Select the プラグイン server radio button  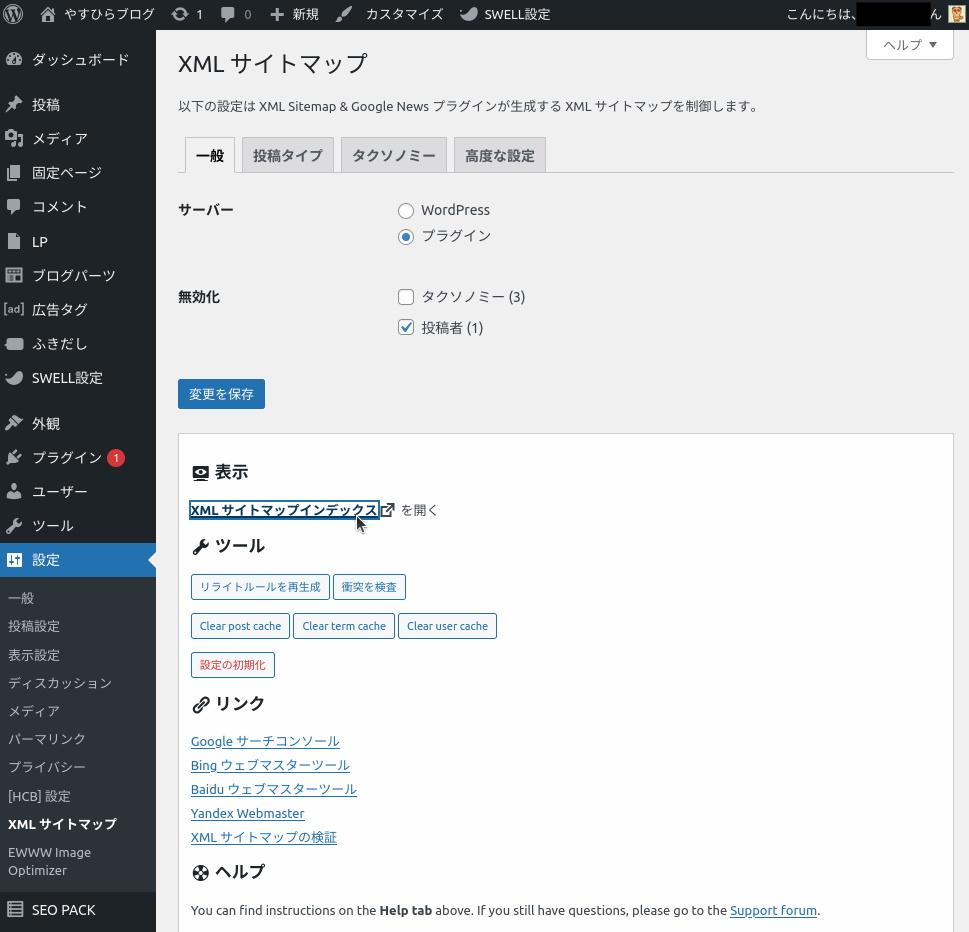(406, 237)
